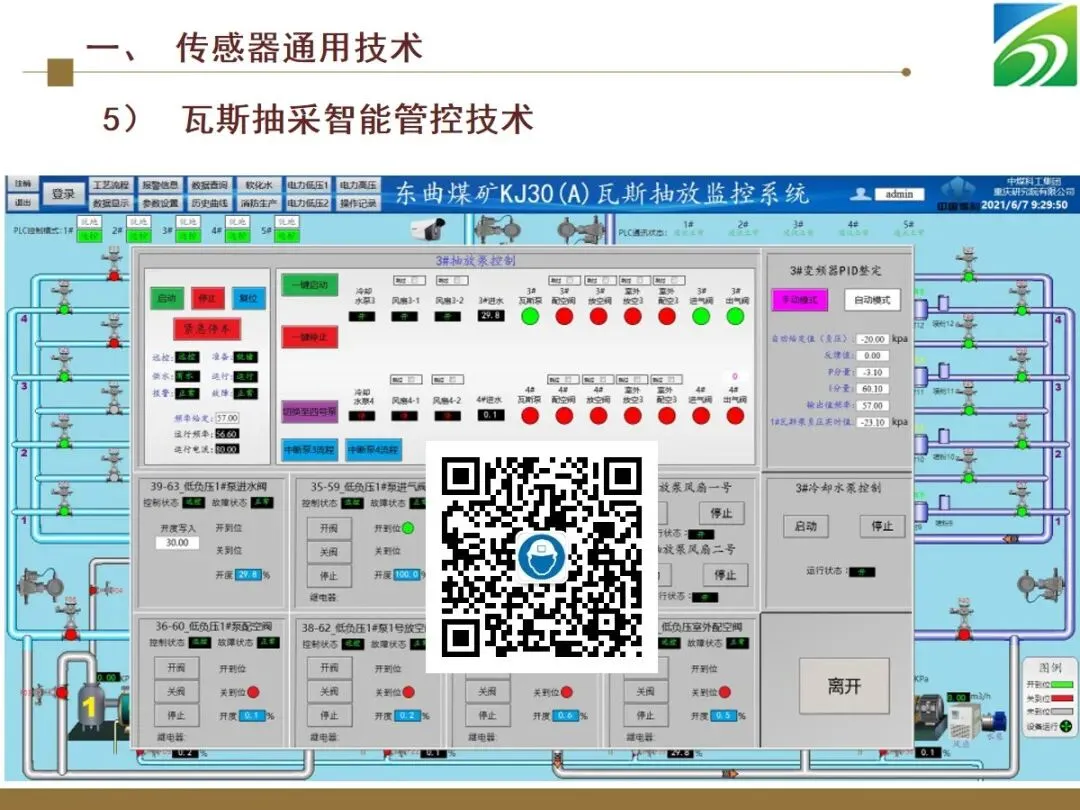
Task: Click the green 开到位 light in the 35-59 panel
Action: (408, 528)
